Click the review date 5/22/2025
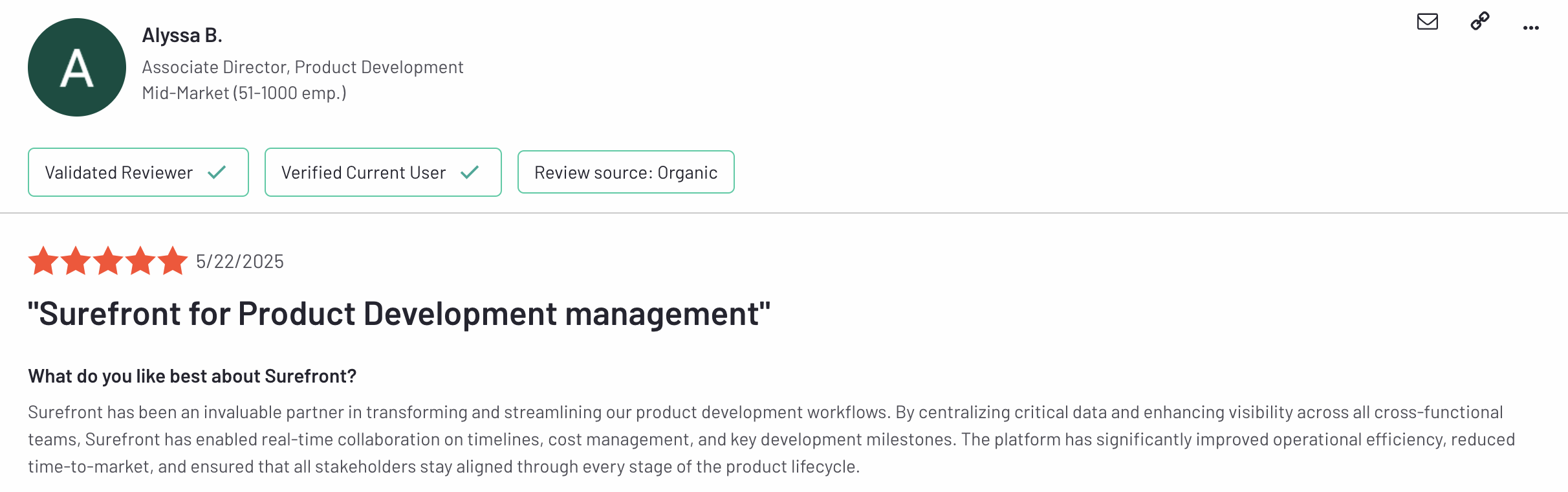This screenshot has width=1568, height=492. click(x=240, y=262)
